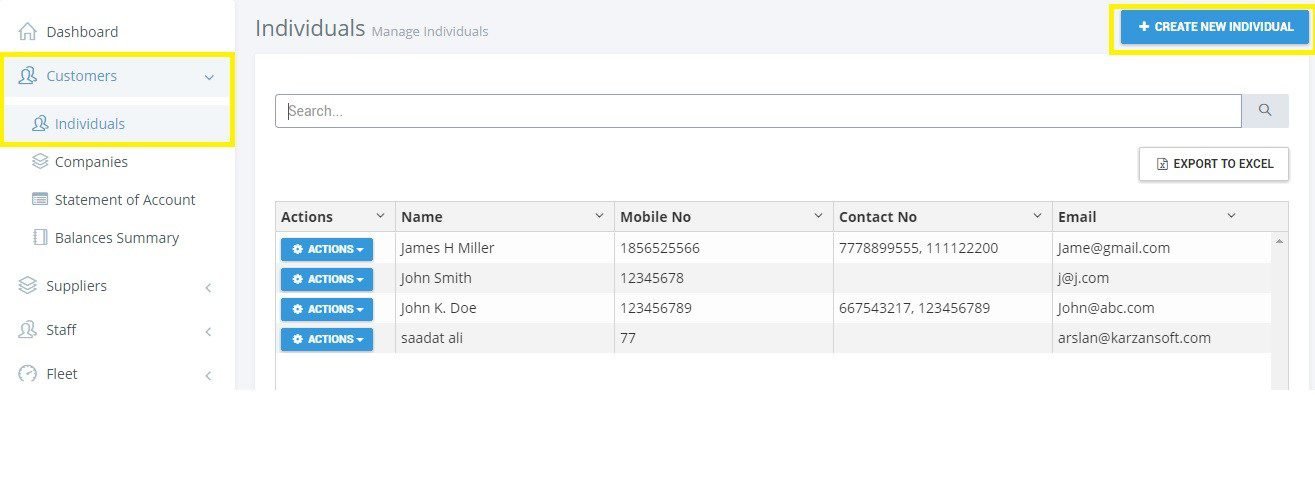1315x495 pixels.
Task: Collapse the Customers menu chevron
Action: (x=209, y=77)
